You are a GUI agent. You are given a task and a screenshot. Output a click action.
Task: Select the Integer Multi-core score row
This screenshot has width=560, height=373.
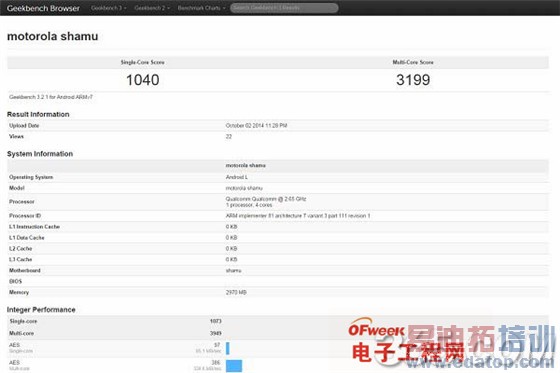tap(278, 333)
